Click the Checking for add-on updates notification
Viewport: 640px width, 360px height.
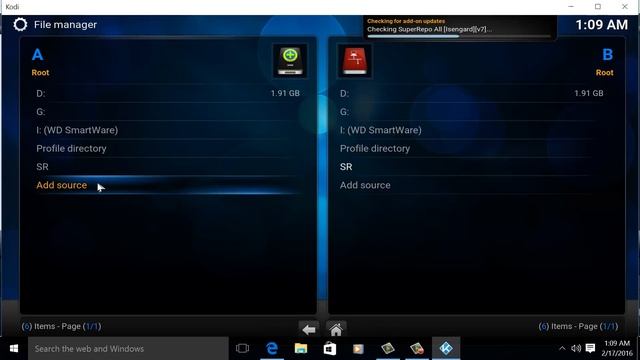point(460,27)
